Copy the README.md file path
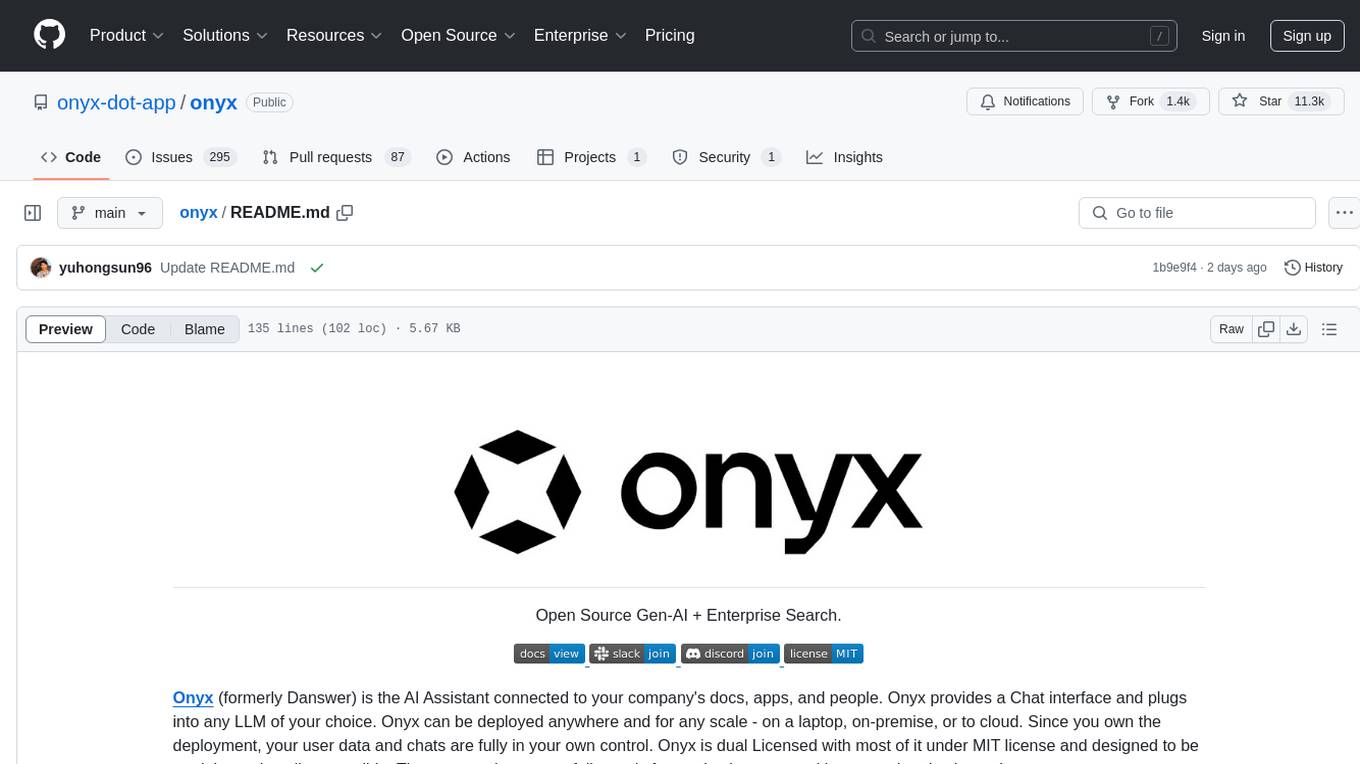Screen dimensions: 1360x764 coord(345,213)
